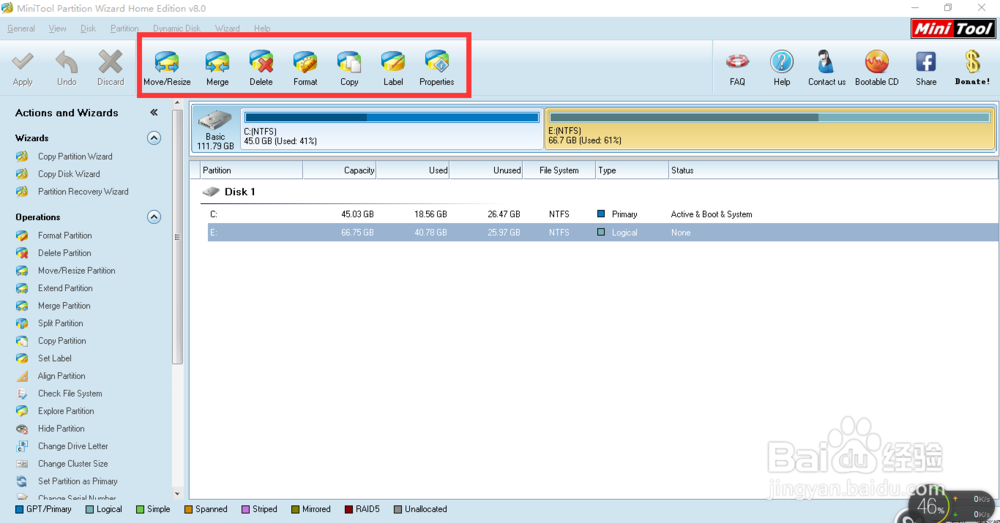Choose Delete Partition operation in sidebar

click(x=64, y=253)
